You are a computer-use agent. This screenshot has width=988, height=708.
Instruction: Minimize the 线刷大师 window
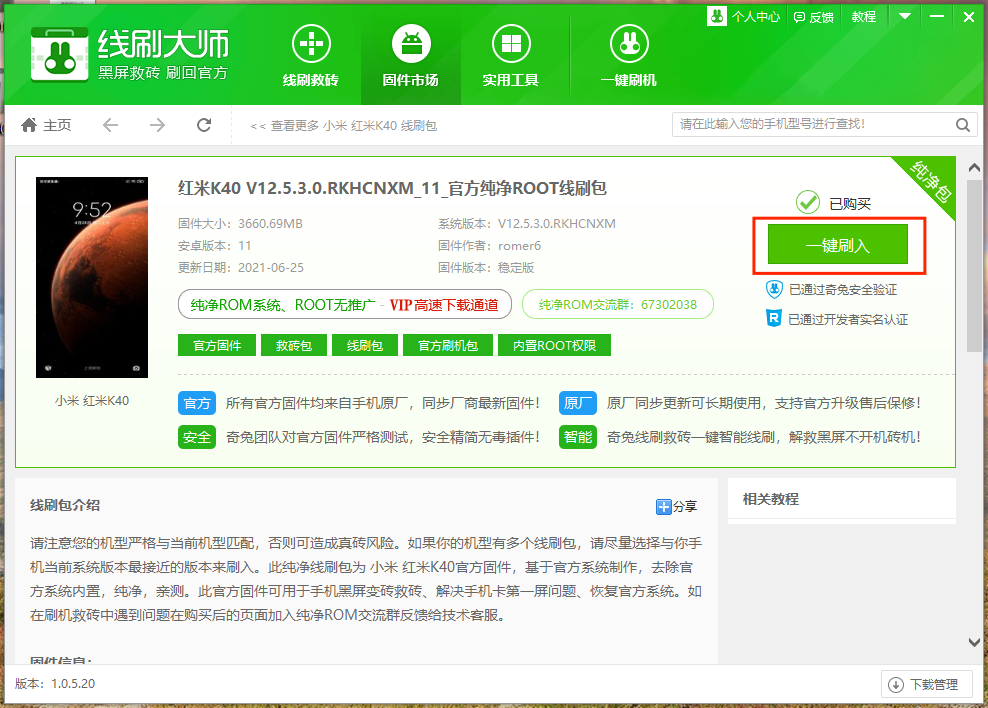point(937,16)
